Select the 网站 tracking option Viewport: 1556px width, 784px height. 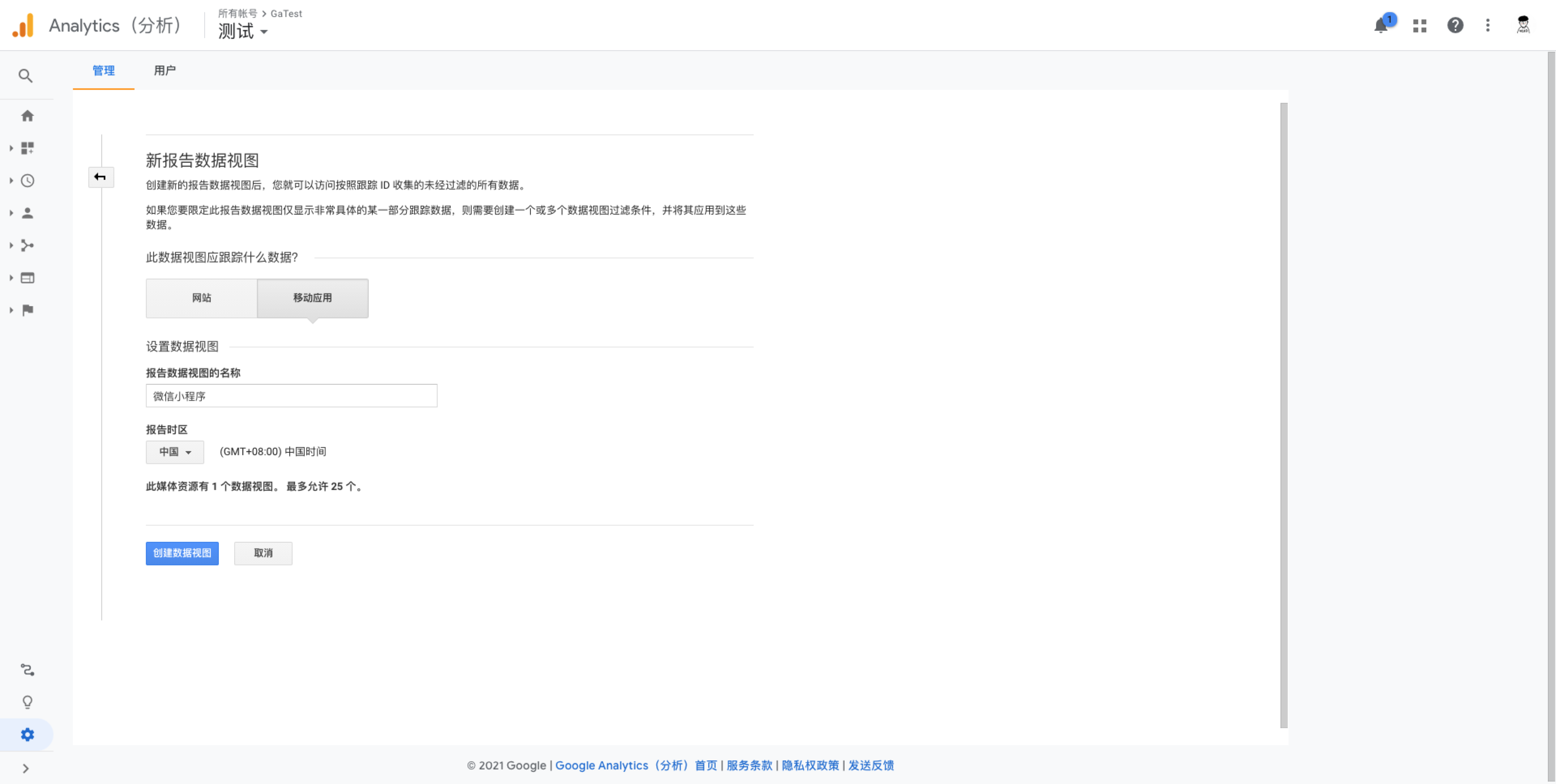[201, 298]
